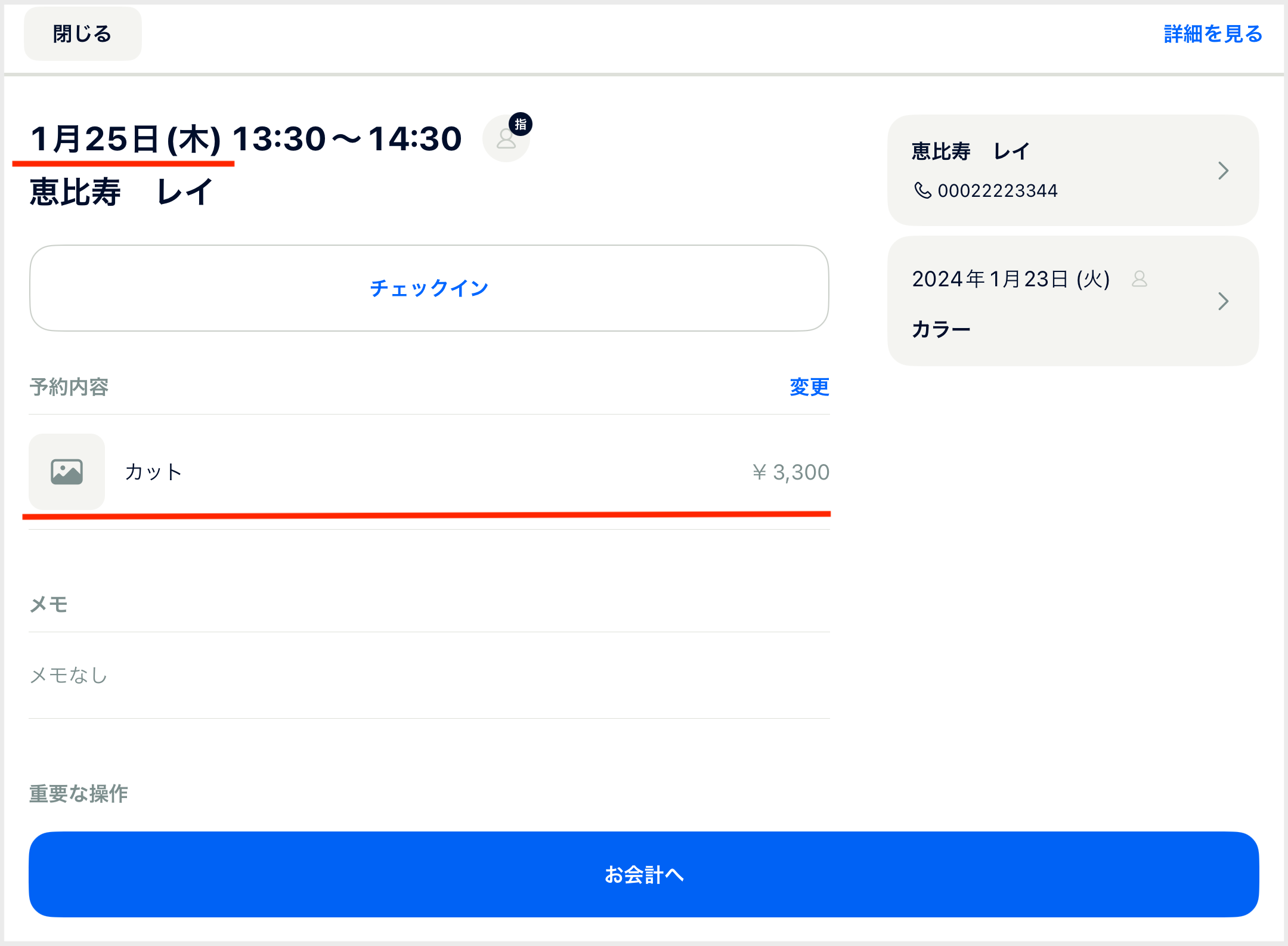This screenshot has height=946, width=1288.
Task: Click the customer name 恵比寿 レイ under the date
Action: [x=121, y=192]
